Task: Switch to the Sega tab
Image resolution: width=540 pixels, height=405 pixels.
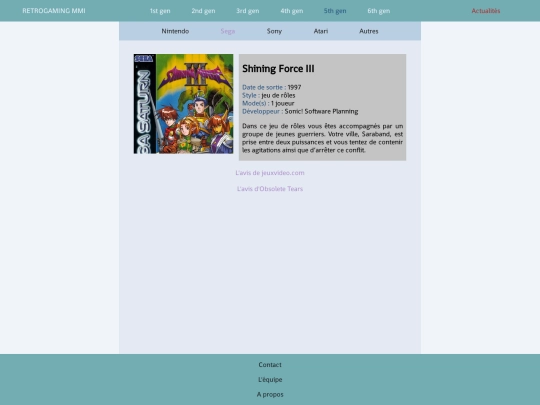Action: click(x=228, y=31)
